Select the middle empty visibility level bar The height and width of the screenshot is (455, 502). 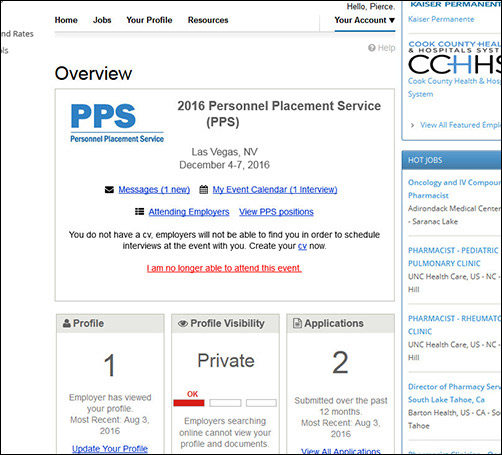point(225,403)
